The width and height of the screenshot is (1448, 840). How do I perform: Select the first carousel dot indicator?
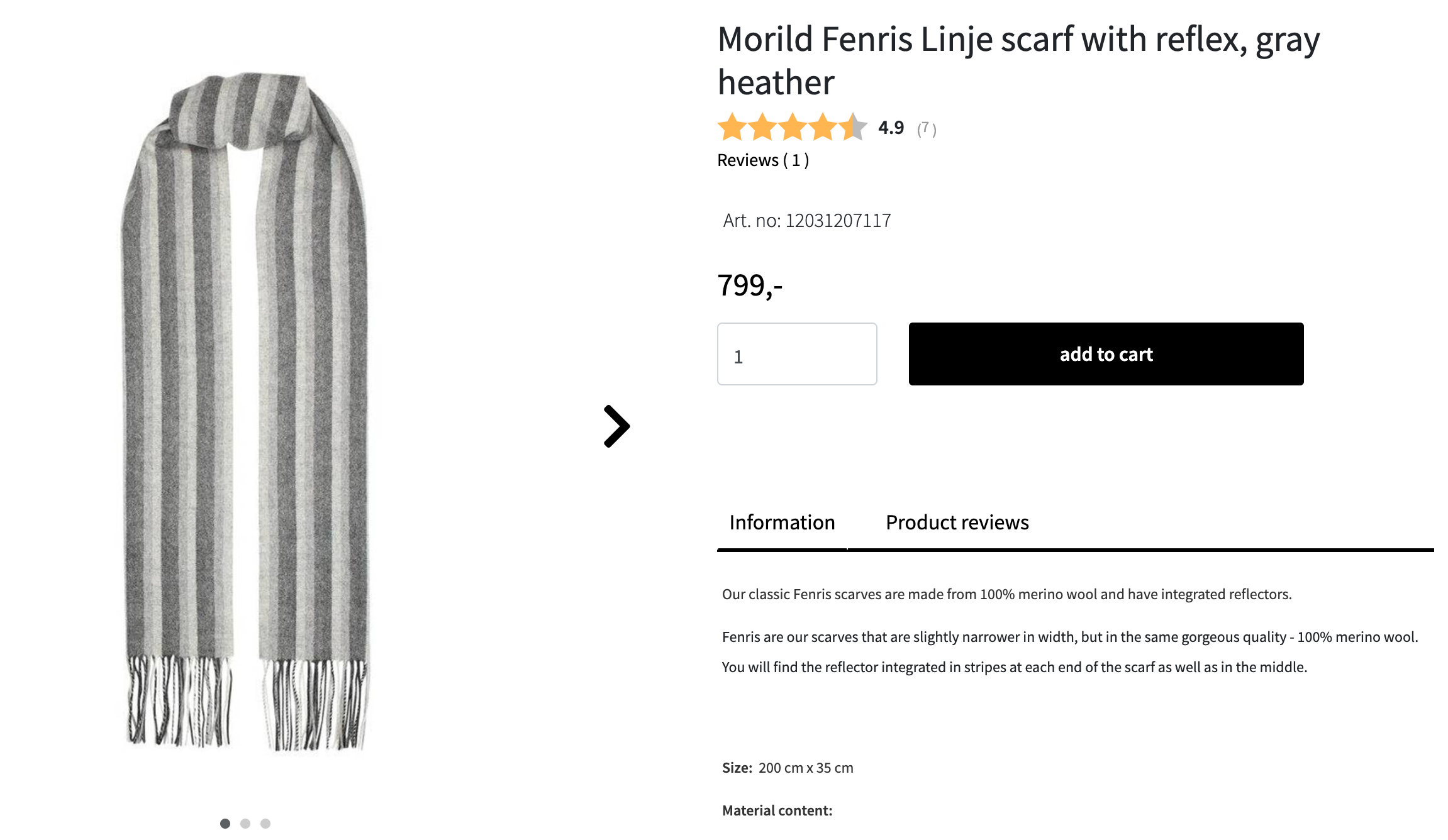225,824
